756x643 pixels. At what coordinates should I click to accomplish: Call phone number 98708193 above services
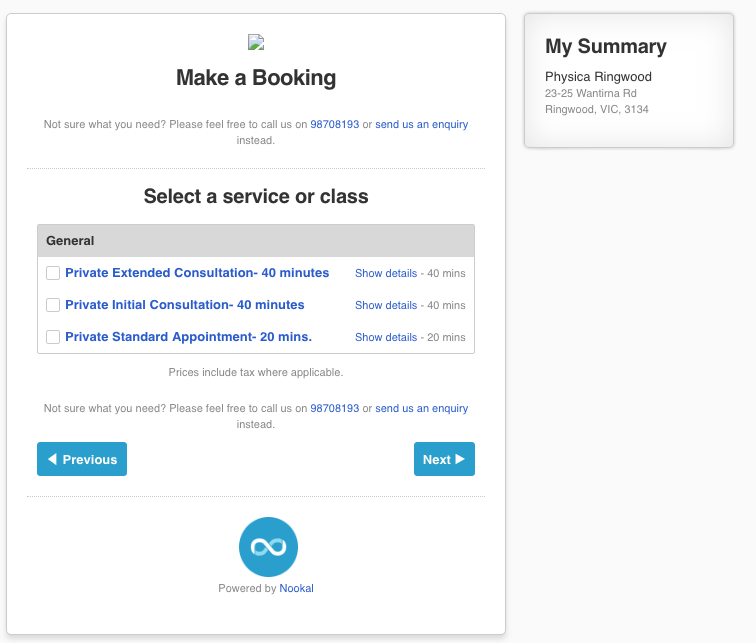coord(334,125)
